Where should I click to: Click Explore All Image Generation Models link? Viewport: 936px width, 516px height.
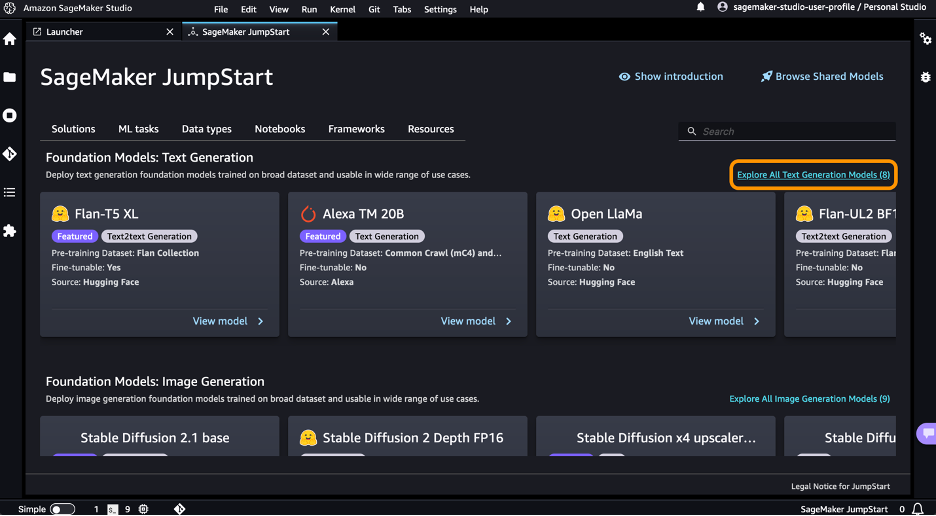click(809, 399)
